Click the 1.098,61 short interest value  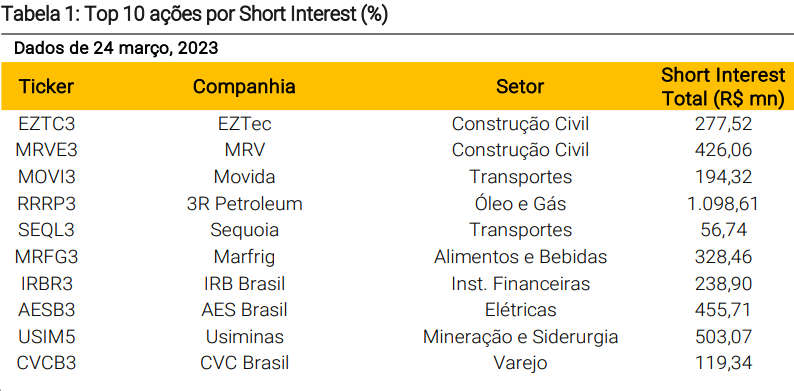(723, 204)
